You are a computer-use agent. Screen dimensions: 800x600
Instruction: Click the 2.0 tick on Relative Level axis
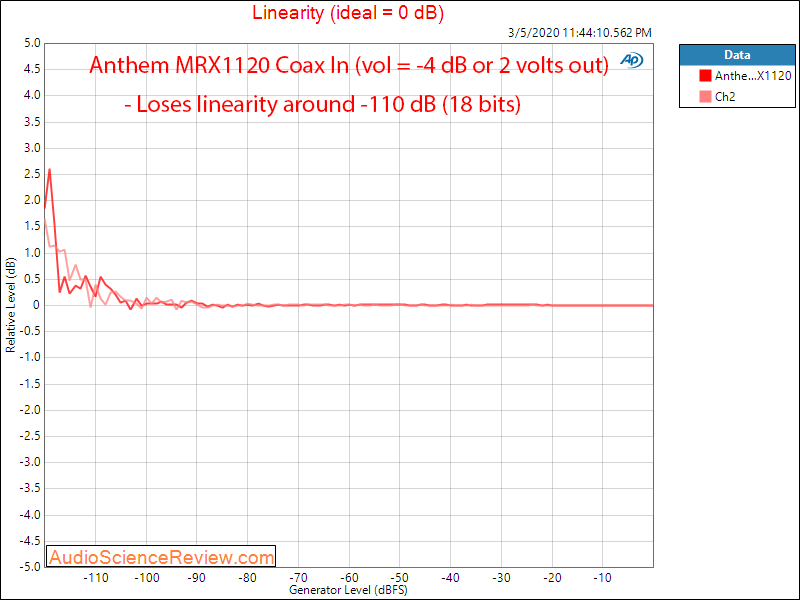pyautogui.click(x=32, y=200)
